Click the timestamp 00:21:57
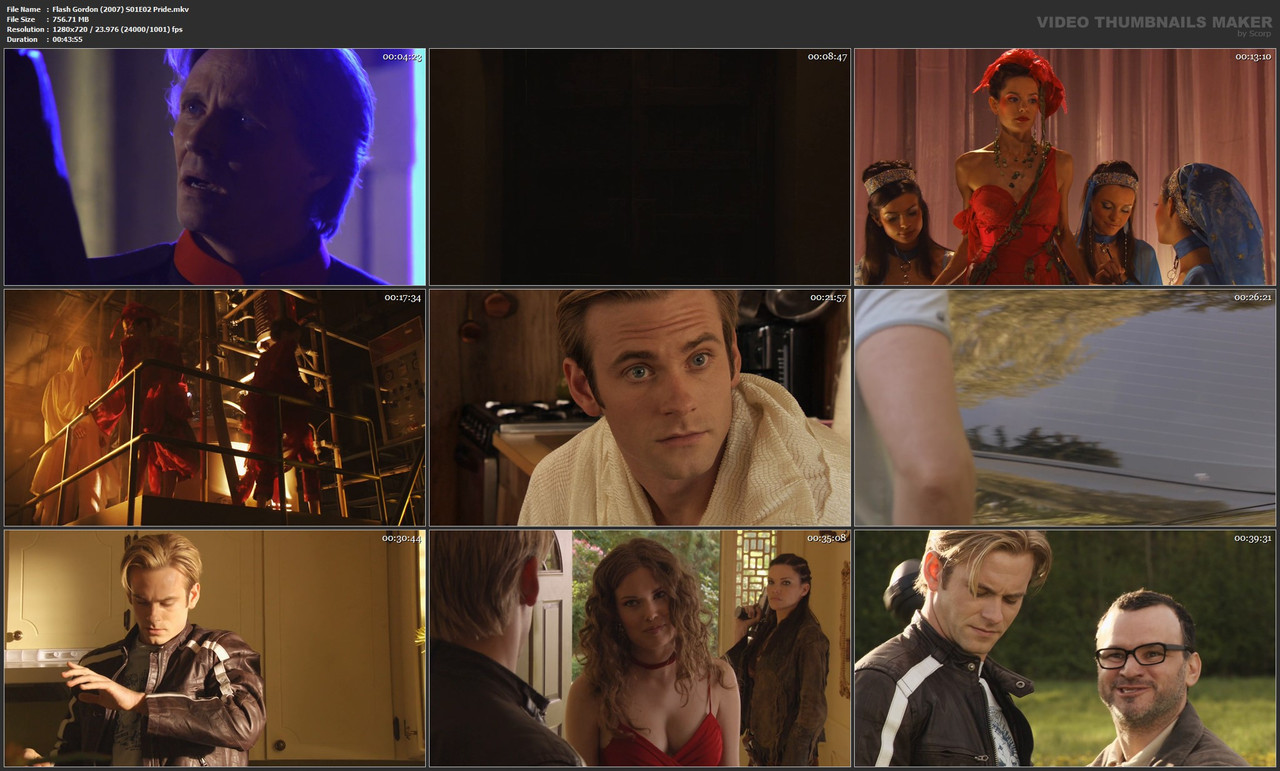Screen dimensions: 1280x771 point(827,297)
